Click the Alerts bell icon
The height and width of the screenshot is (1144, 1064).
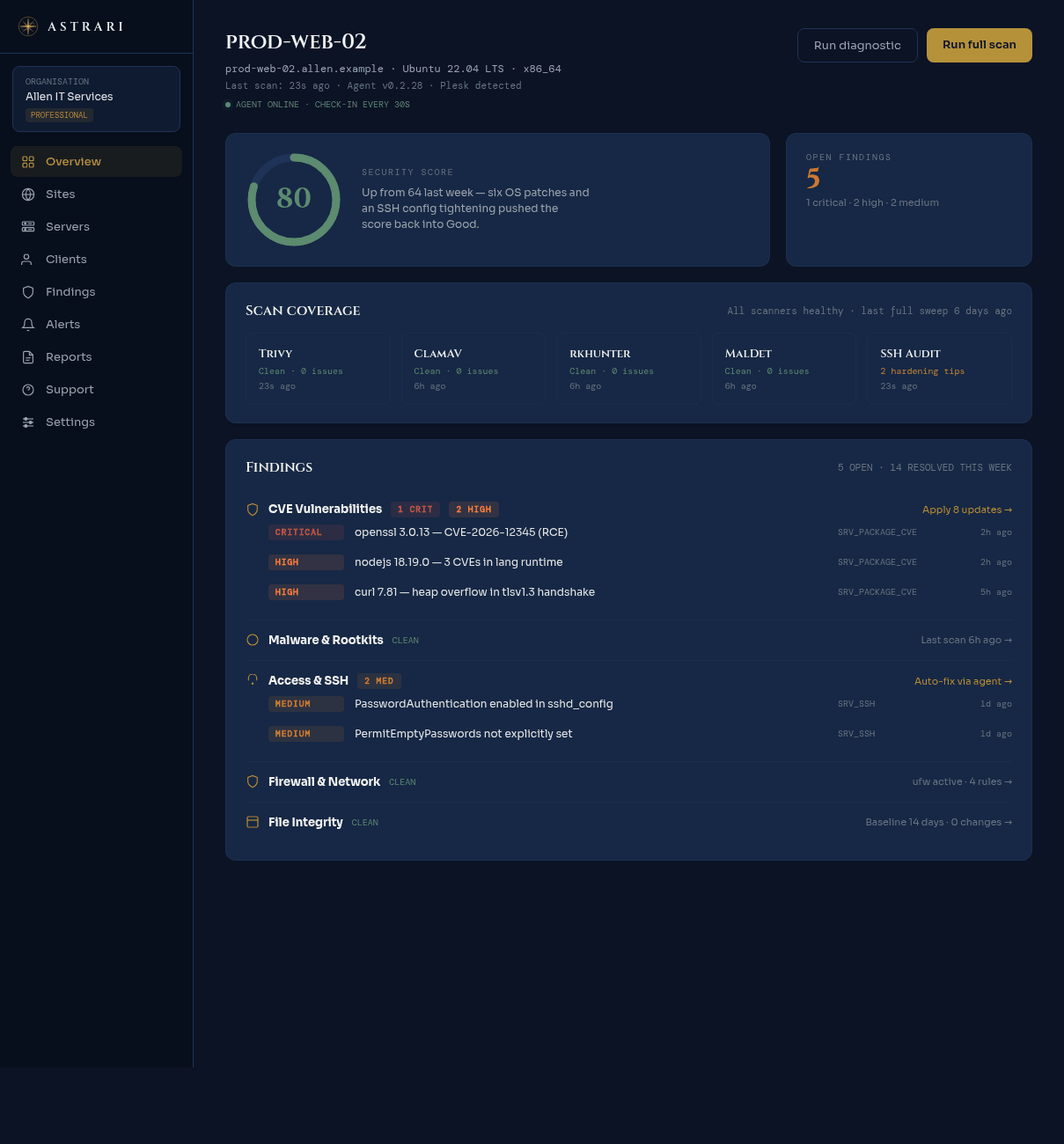pyautogui.click(x=28, y=325)
